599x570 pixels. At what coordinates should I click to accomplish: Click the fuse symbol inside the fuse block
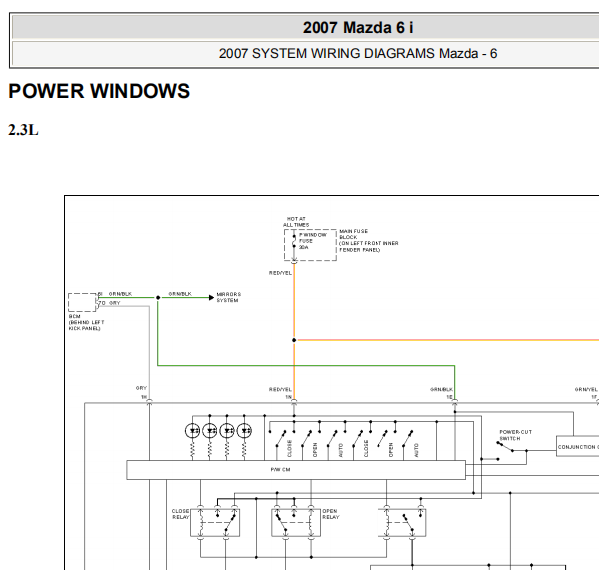click(x=294, y=241)
